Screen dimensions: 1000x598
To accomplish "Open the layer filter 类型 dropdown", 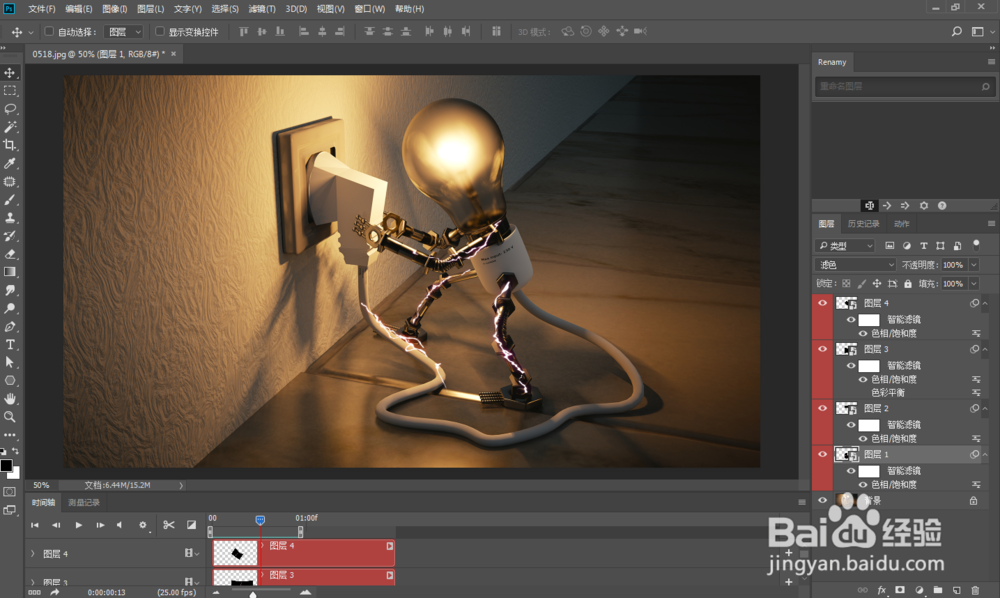I will [845, 245].
